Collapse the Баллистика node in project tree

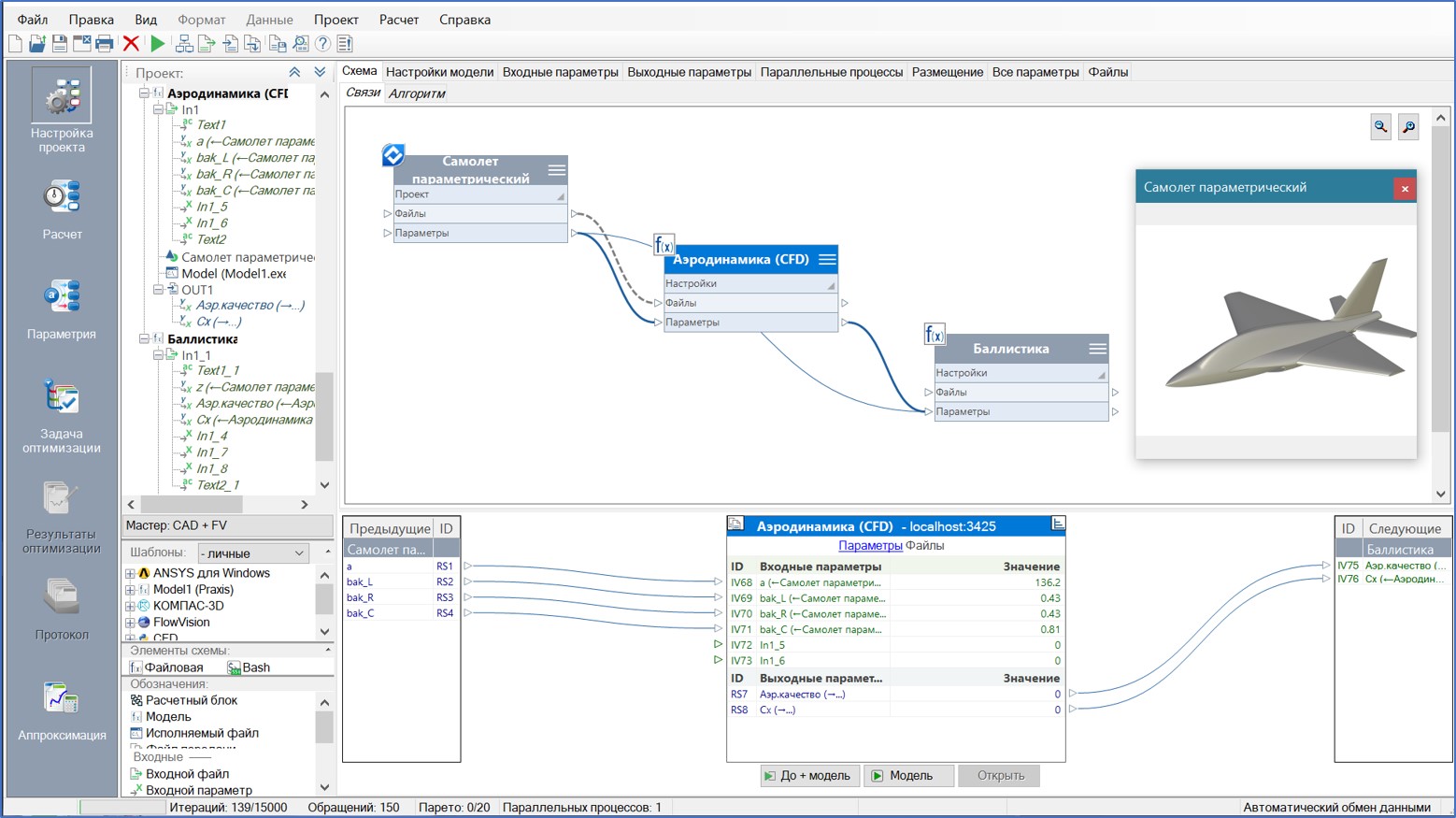coord(145,339)
